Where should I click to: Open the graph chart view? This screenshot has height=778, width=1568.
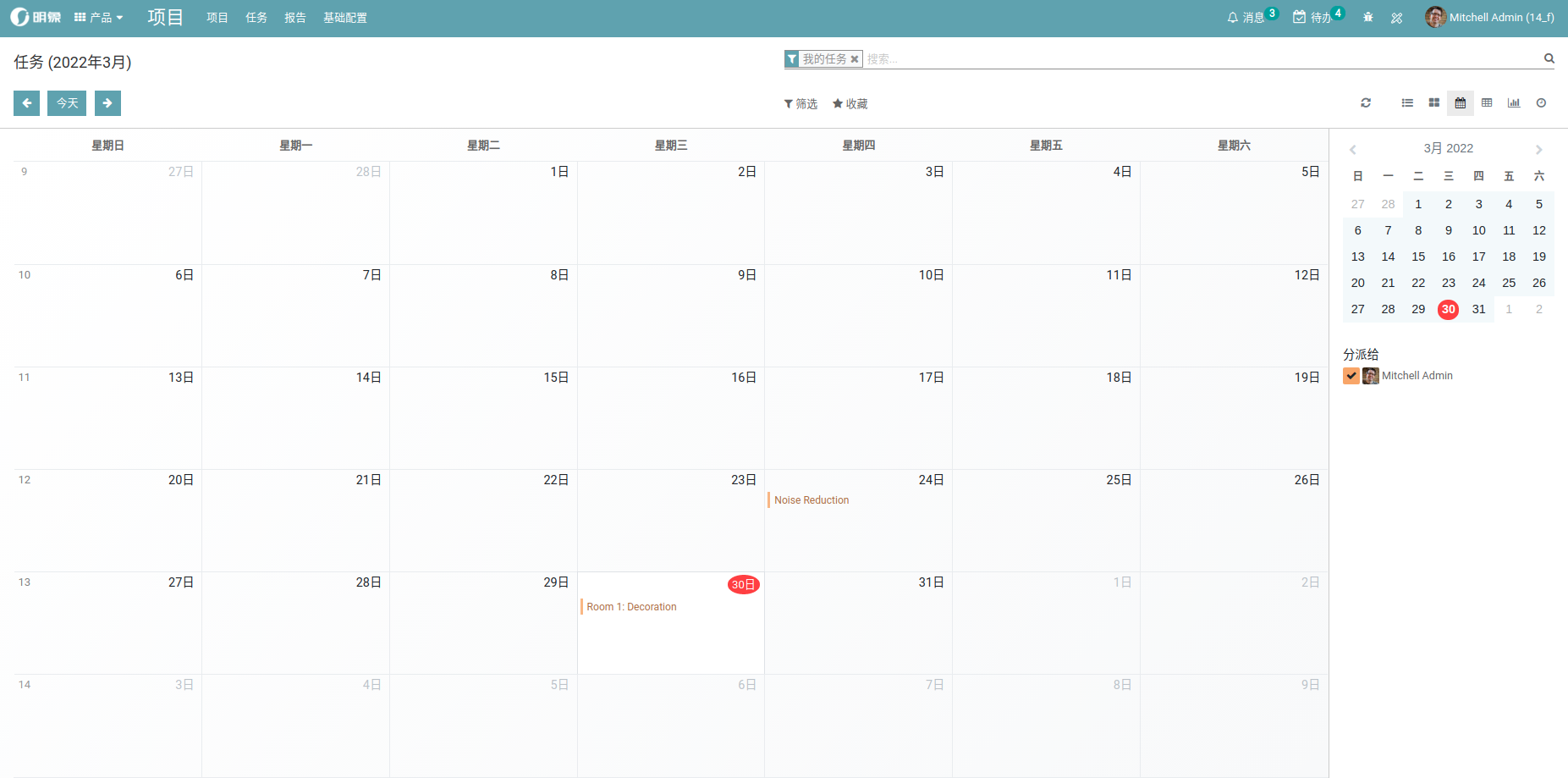click(x=1514, y=103)
